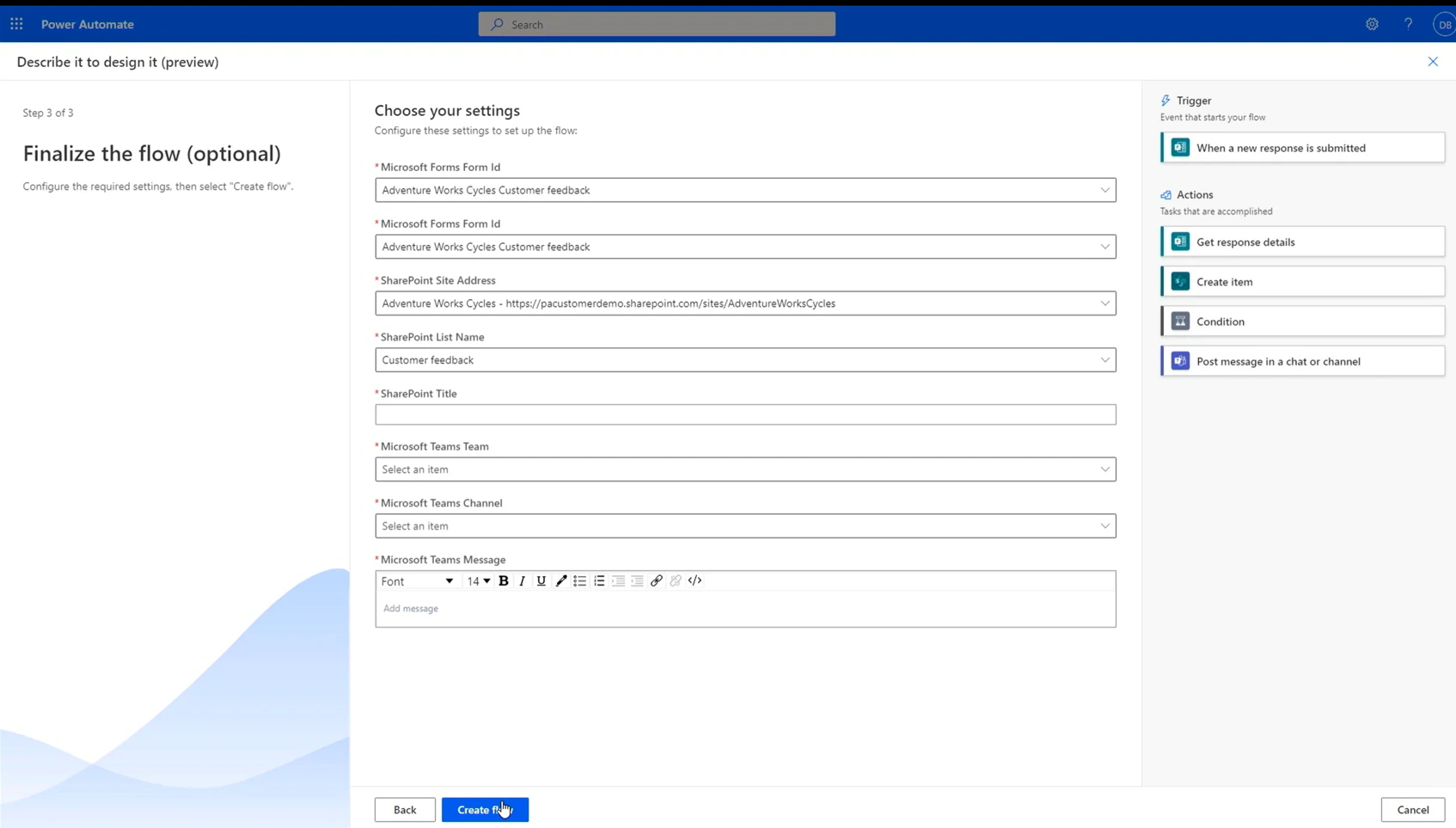The height and width of the screenshot is (828, 1456).
Task: Open the DB account avatar
Action: [1444, 24]
